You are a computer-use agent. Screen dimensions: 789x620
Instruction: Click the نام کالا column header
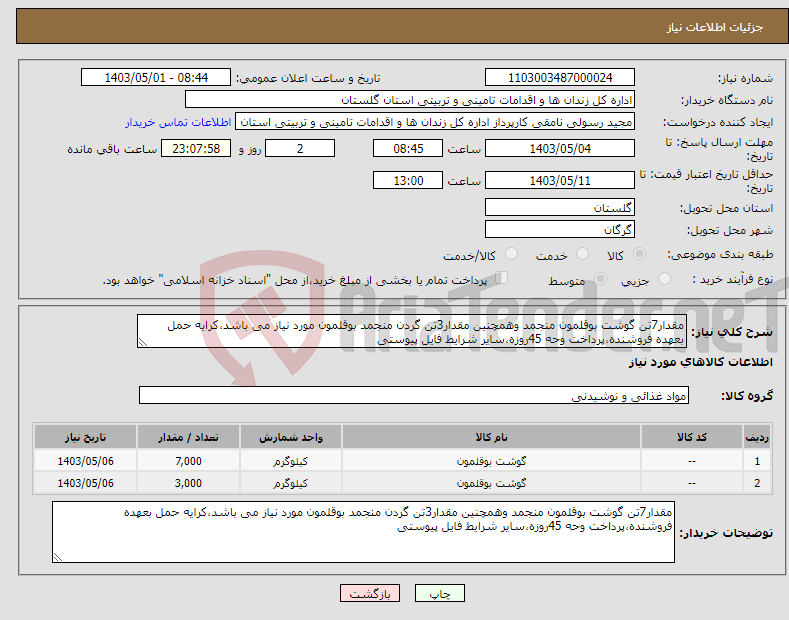491,437
